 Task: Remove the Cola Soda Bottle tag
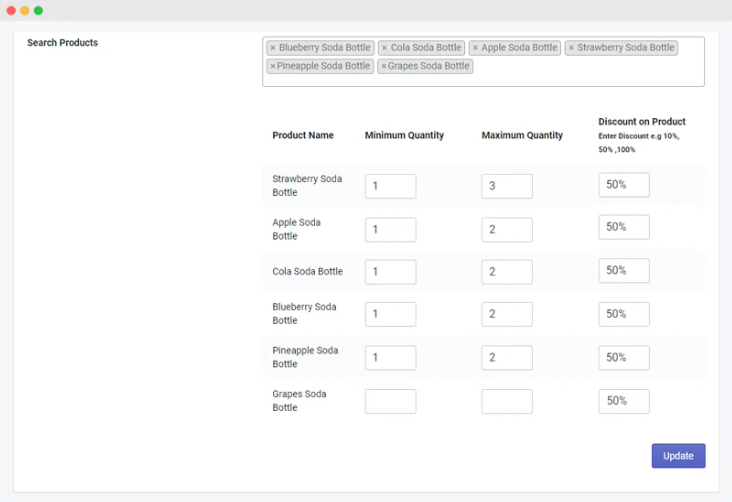384,48
